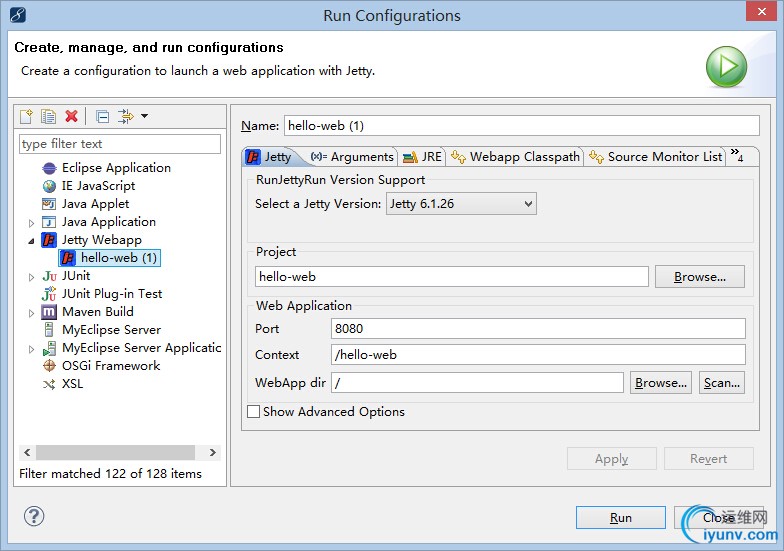Viewport: 784px width, 551px height.
Task: Click the New launch configuration icon
Action: (26, 116)
